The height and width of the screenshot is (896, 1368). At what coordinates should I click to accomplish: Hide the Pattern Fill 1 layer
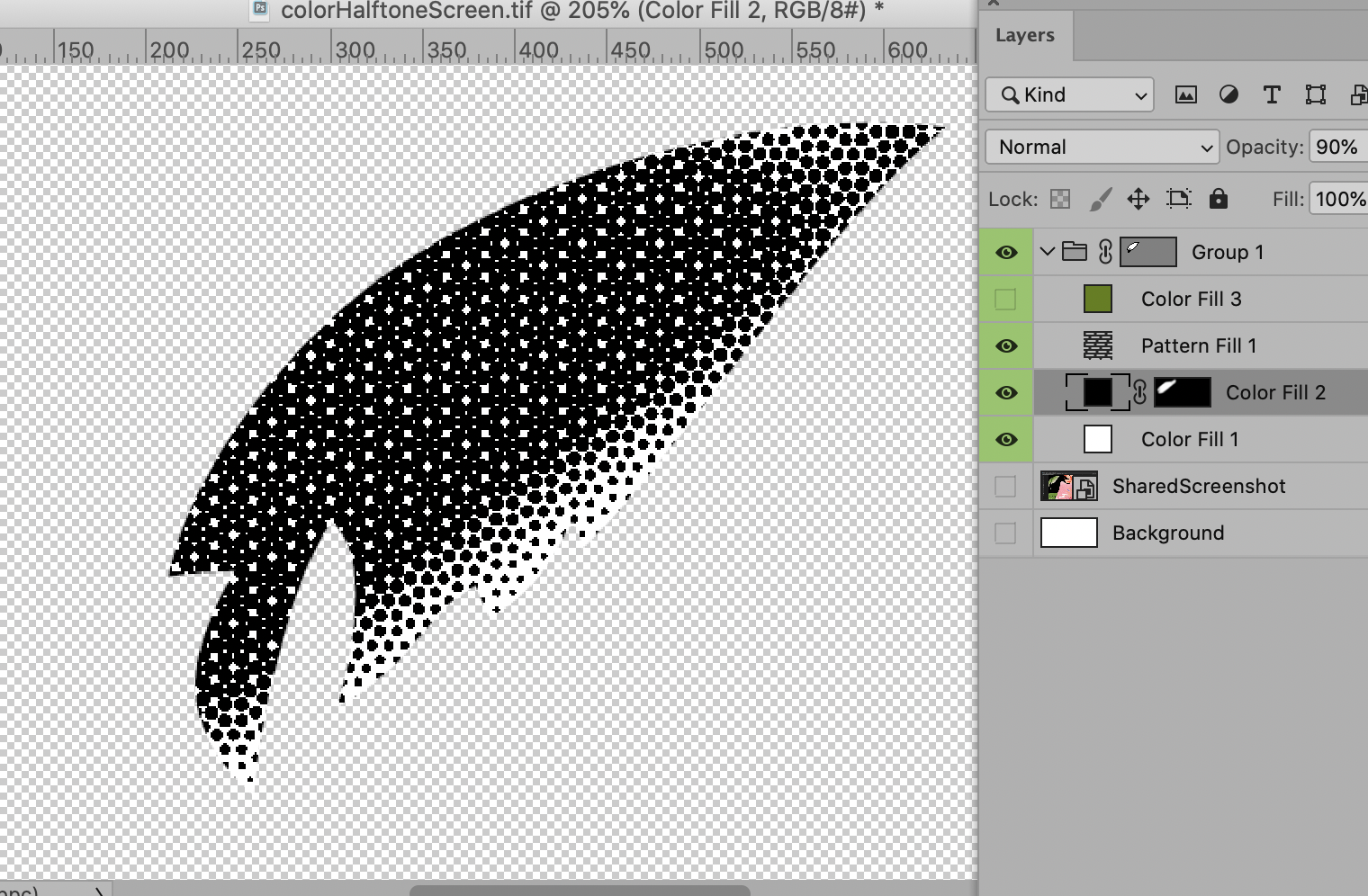pos(1005,345)
